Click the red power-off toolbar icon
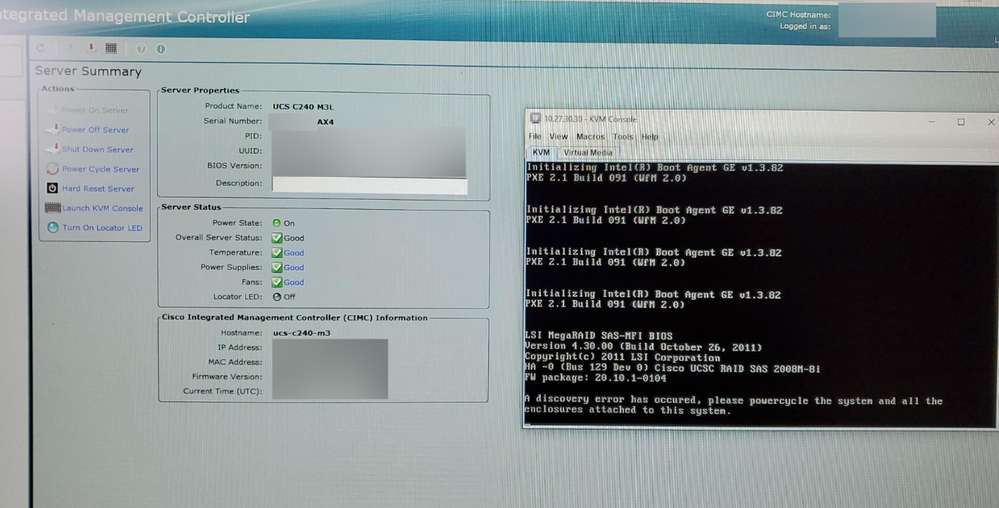The height and width of the screenshot is (508, 999). point(91,48)
